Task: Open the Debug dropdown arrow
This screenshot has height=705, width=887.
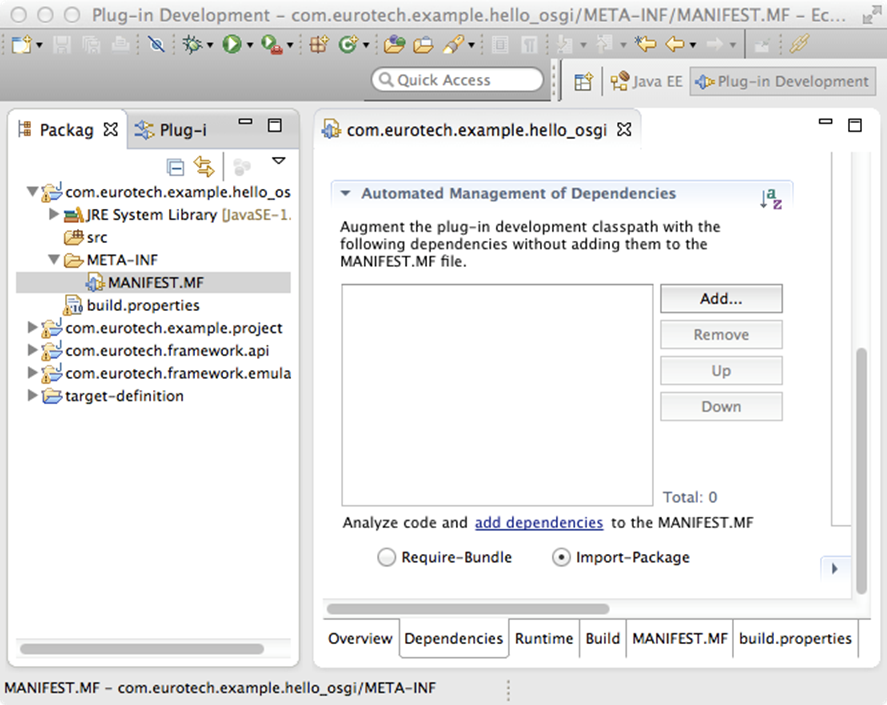Action: (210, 45)
